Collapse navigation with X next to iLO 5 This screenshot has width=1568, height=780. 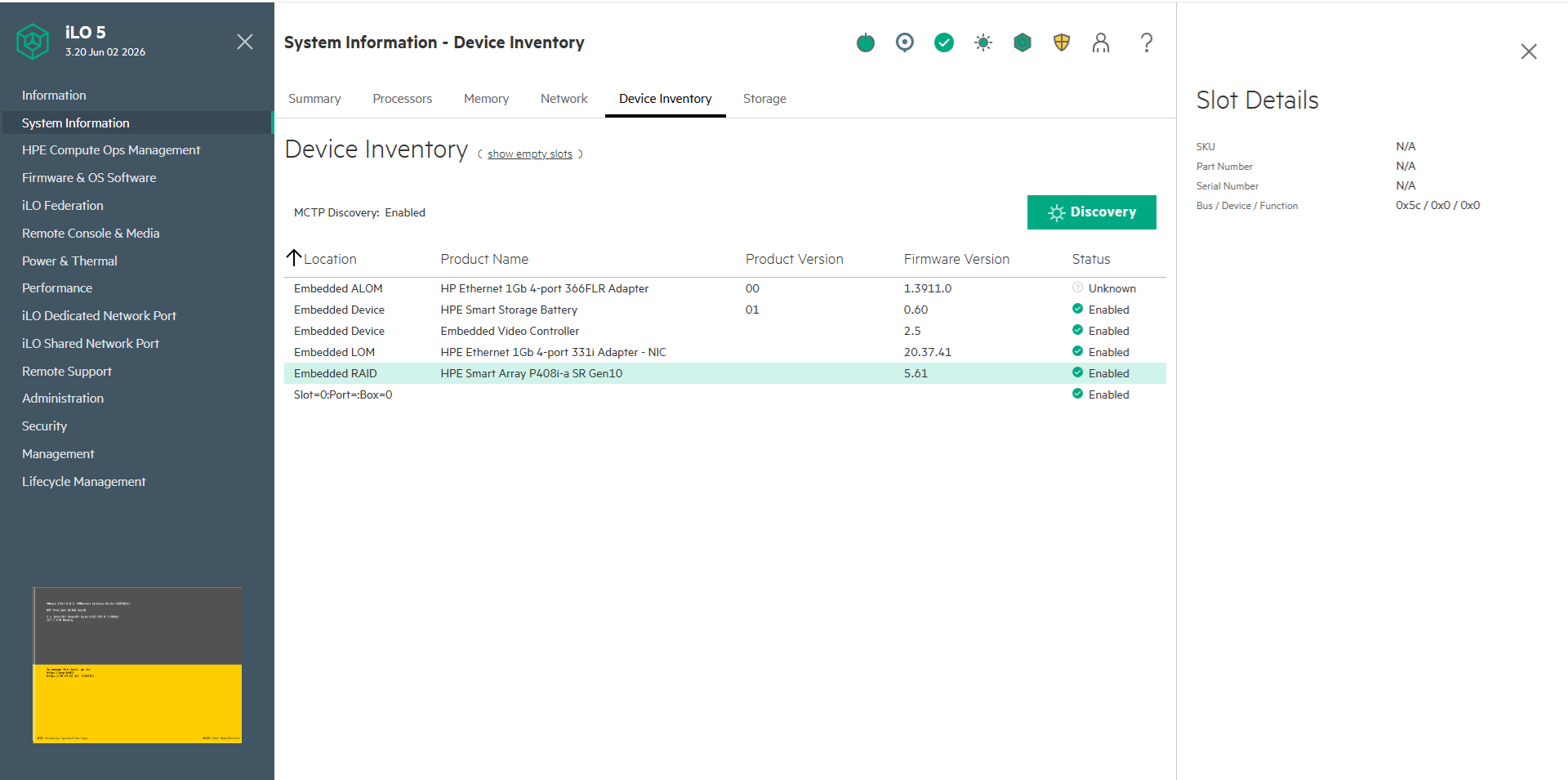(x=245, y=42)
